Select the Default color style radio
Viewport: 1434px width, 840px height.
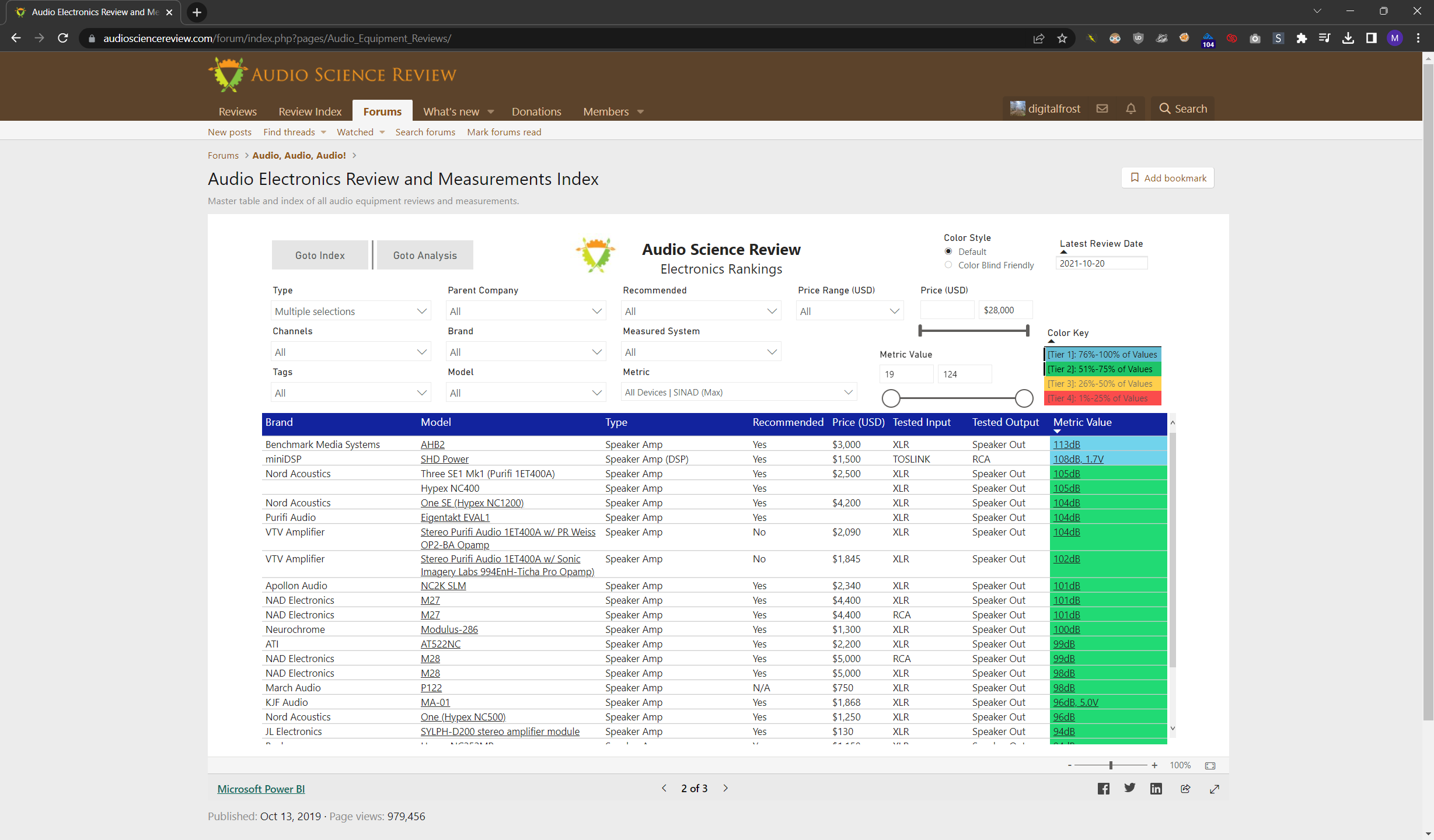click(x=948, y=251)
